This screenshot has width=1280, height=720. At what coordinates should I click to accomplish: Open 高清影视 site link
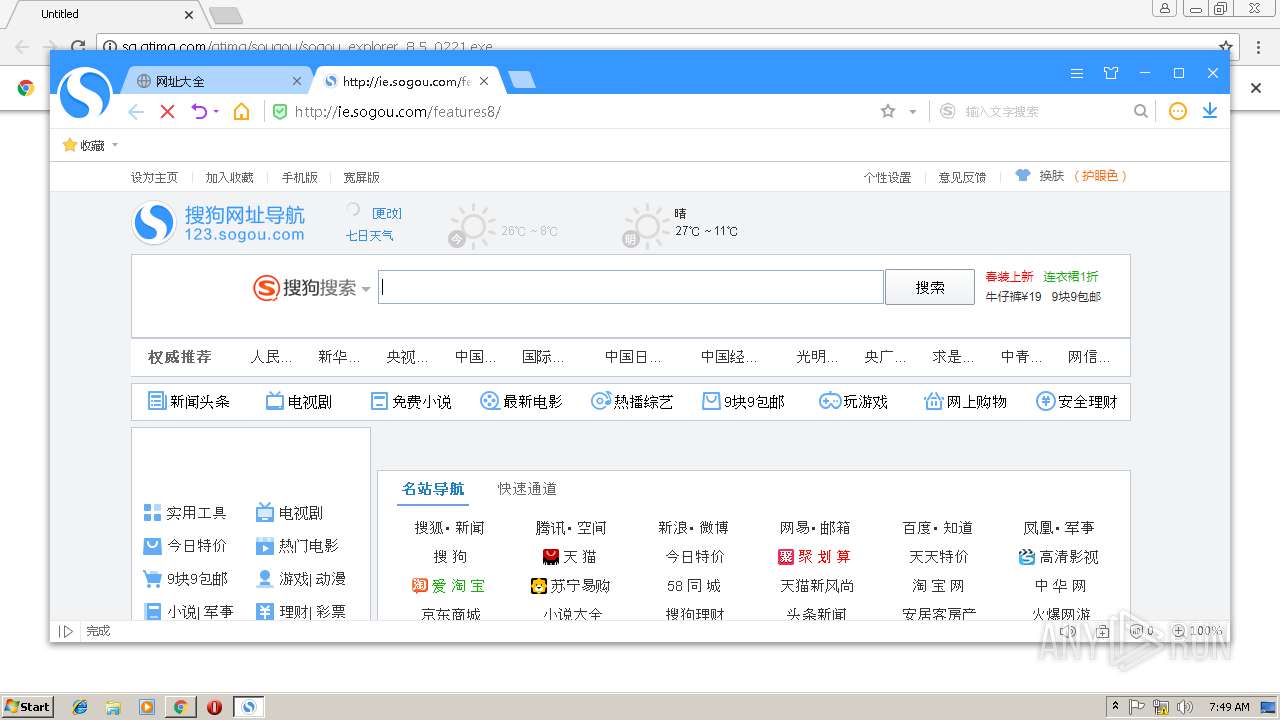click(1058, 557)
